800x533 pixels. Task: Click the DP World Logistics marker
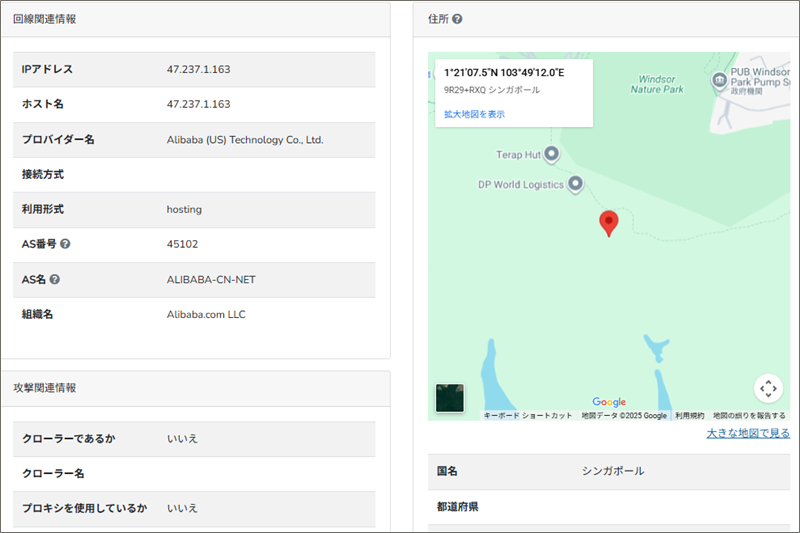575,184
